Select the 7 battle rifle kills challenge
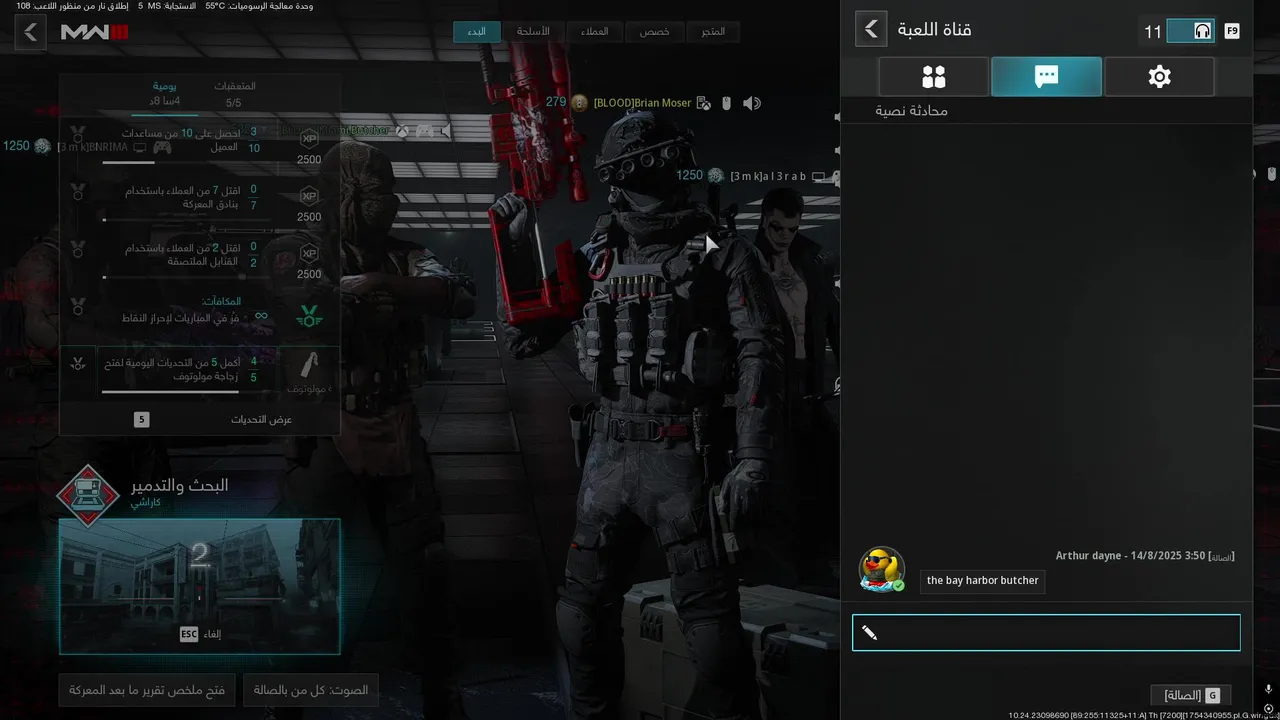1280x720 pixels. [x=200, y=203]
